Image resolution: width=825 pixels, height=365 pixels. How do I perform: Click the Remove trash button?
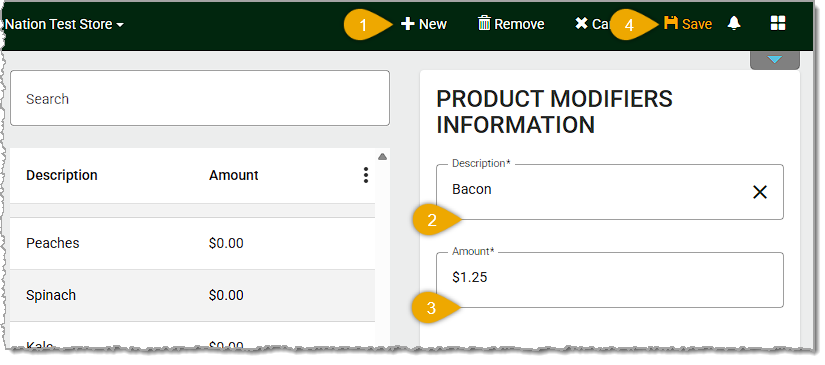click(x=511, y=24)
